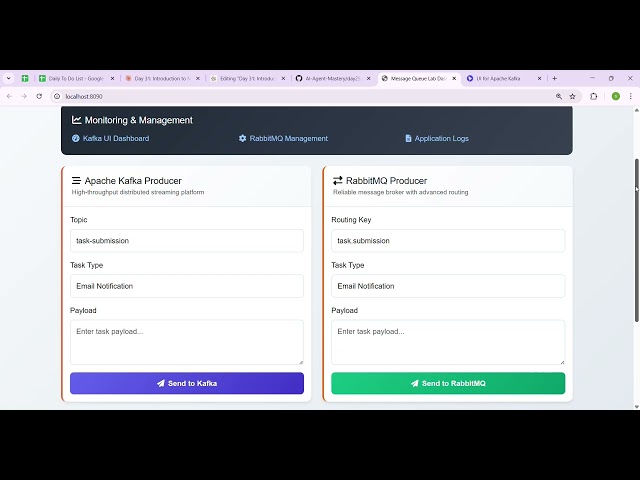Click the RabbitMQ Producer heading
The height and width of the screenshot is (480, 640).
coord(387,180)
